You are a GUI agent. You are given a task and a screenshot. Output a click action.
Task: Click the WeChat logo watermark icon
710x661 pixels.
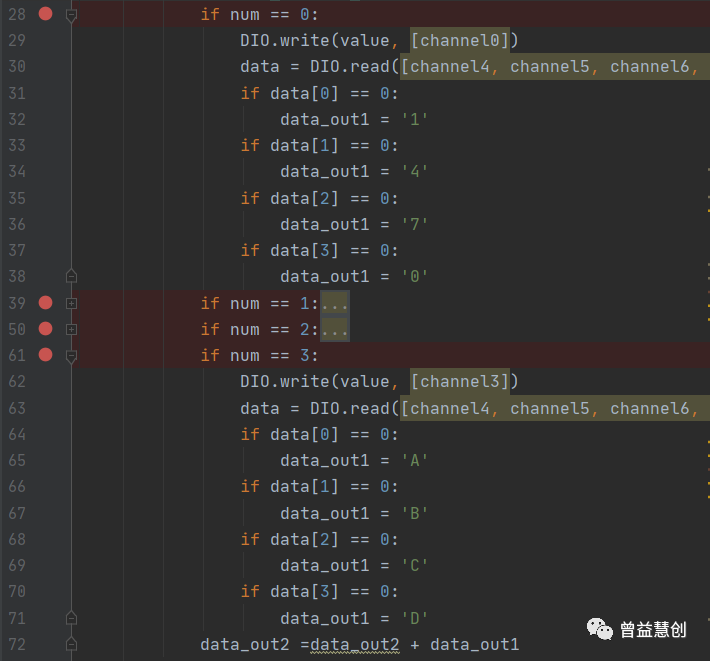pos(600,629)
